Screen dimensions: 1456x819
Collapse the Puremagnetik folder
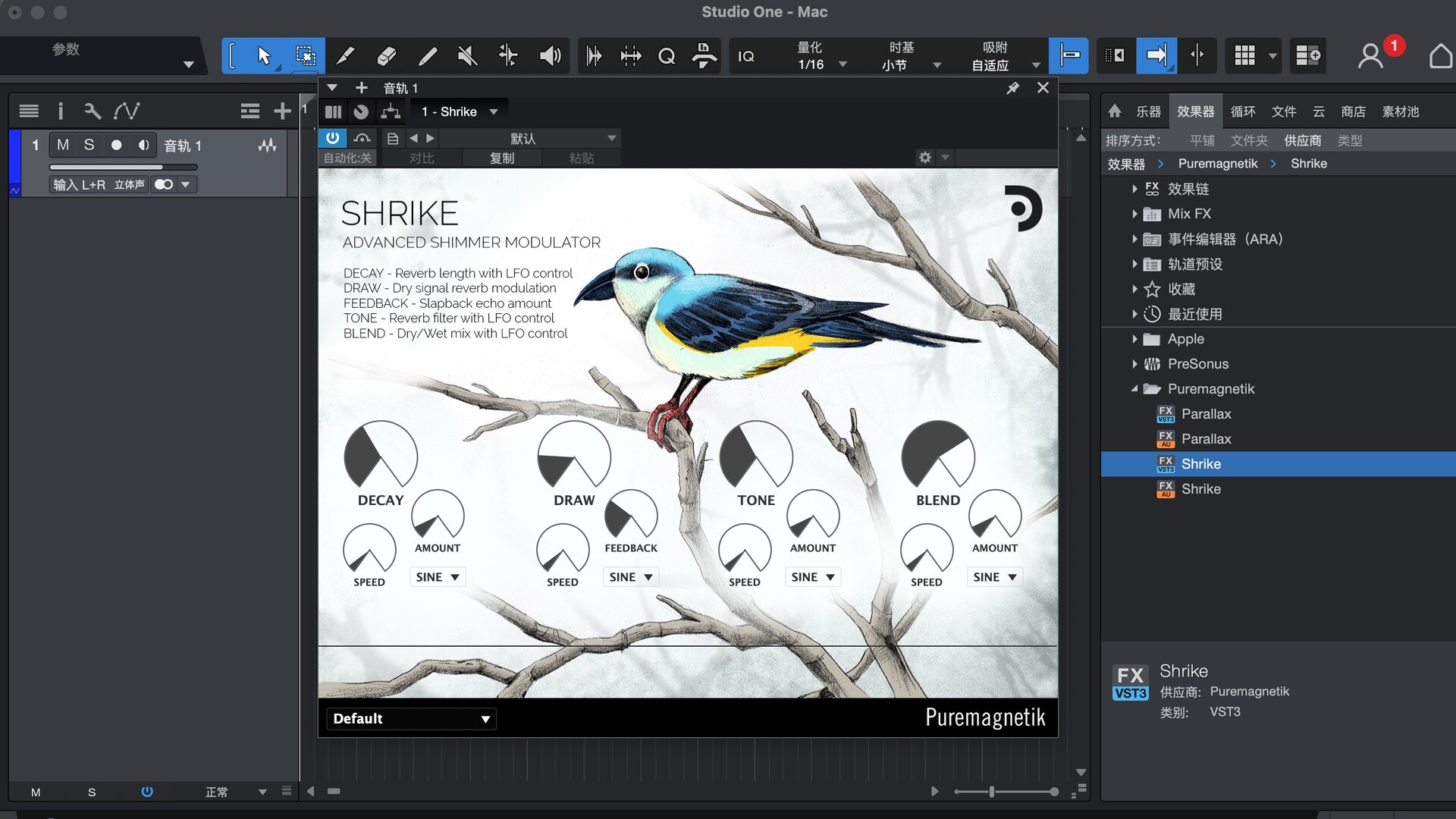click(1134, 389)
